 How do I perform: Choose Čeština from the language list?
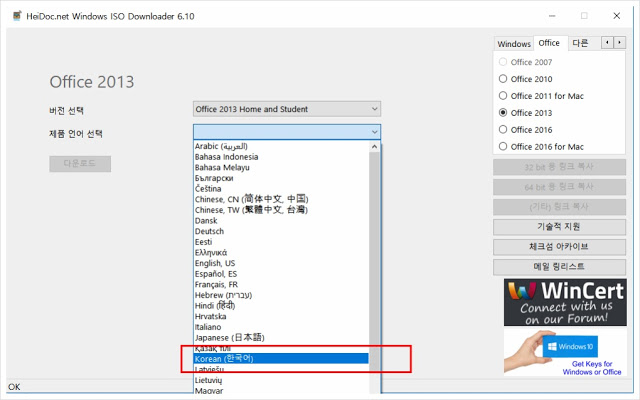[281, 189]
